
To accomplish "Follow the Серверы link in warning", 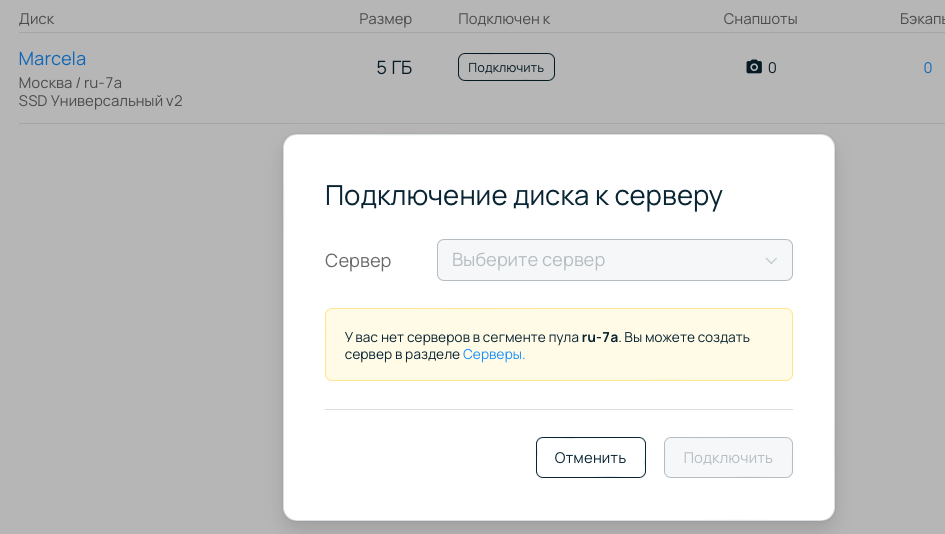I will pyautogui.click(x=494, y=354).
